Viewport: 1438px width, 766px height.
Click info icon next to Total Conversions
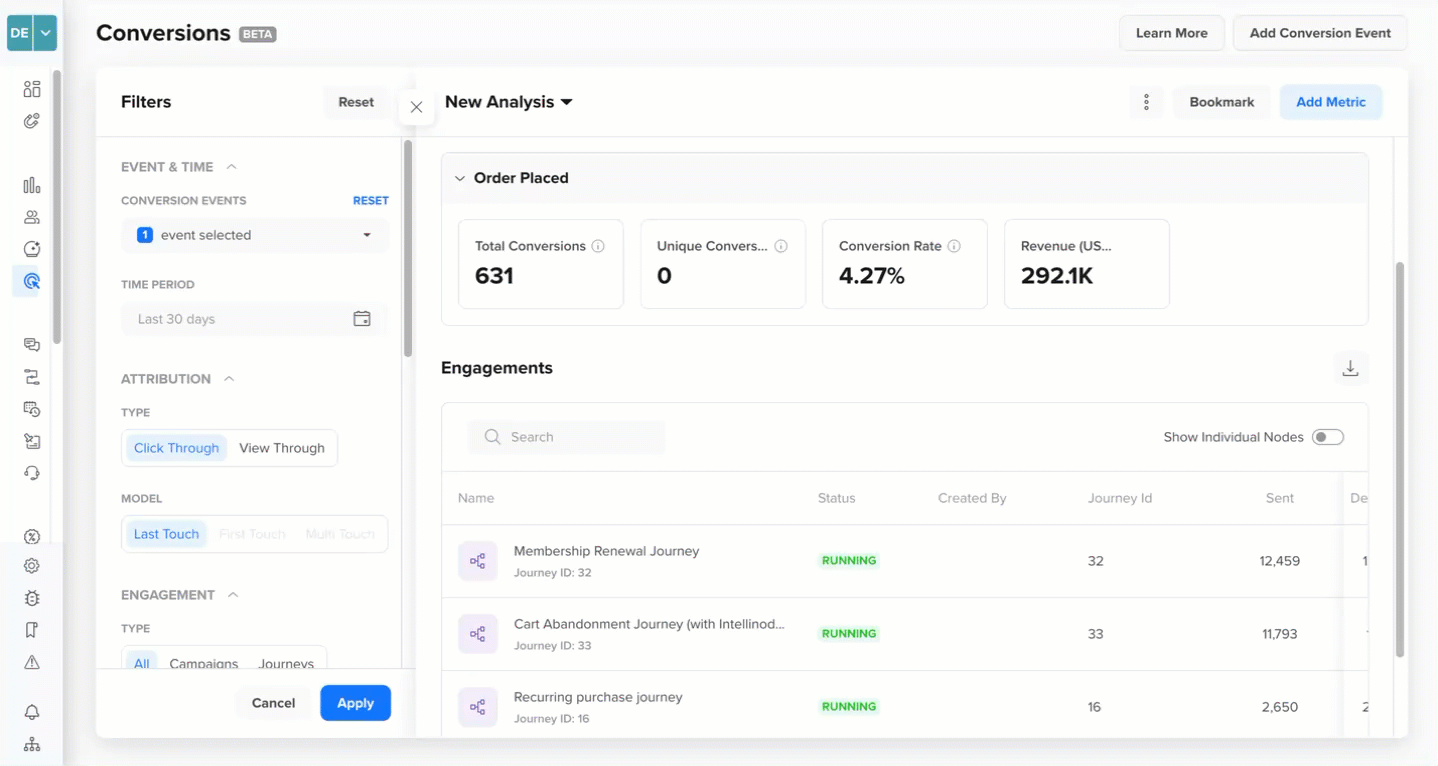coord(598,246)
